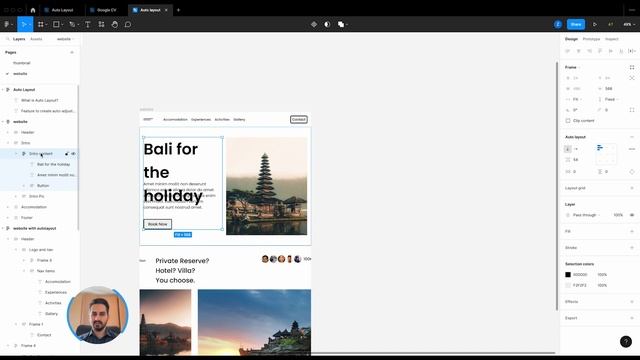Open the Frame type dropdown
Viewport: 640px width, 360px height.
572,67
